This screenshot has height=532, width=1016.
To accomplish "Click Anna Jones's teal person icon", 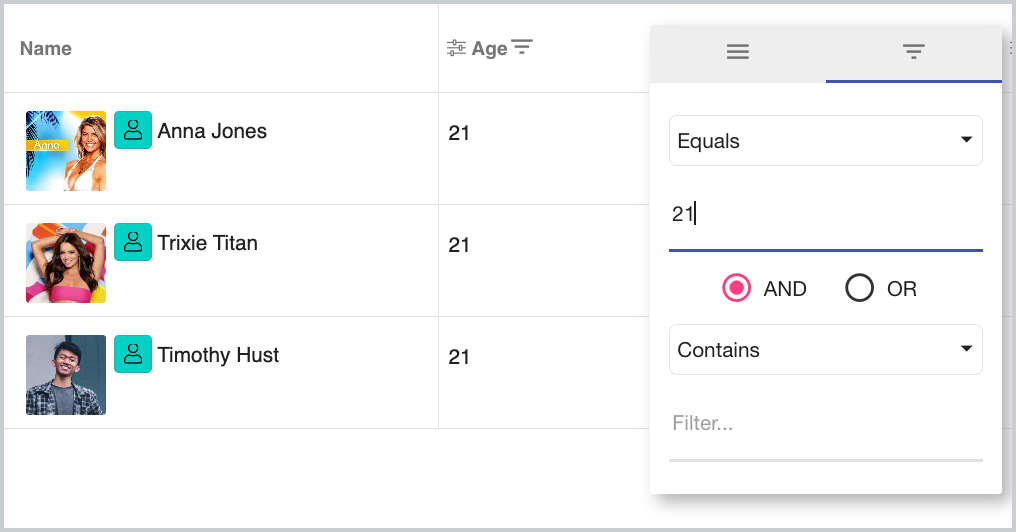I will [133, 130].
